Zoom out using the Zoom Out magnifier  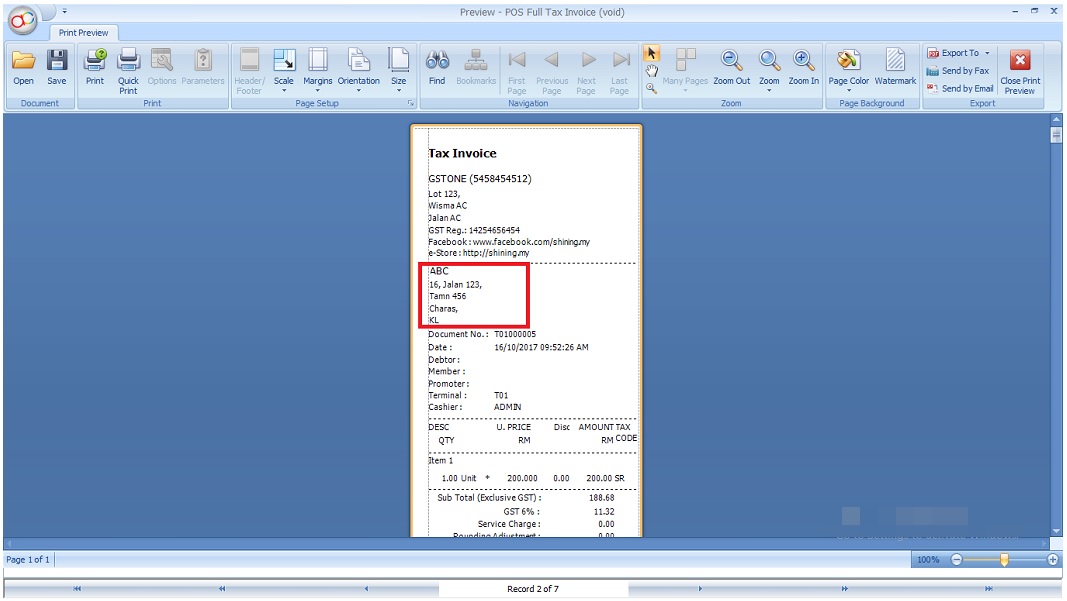(732, 67)
